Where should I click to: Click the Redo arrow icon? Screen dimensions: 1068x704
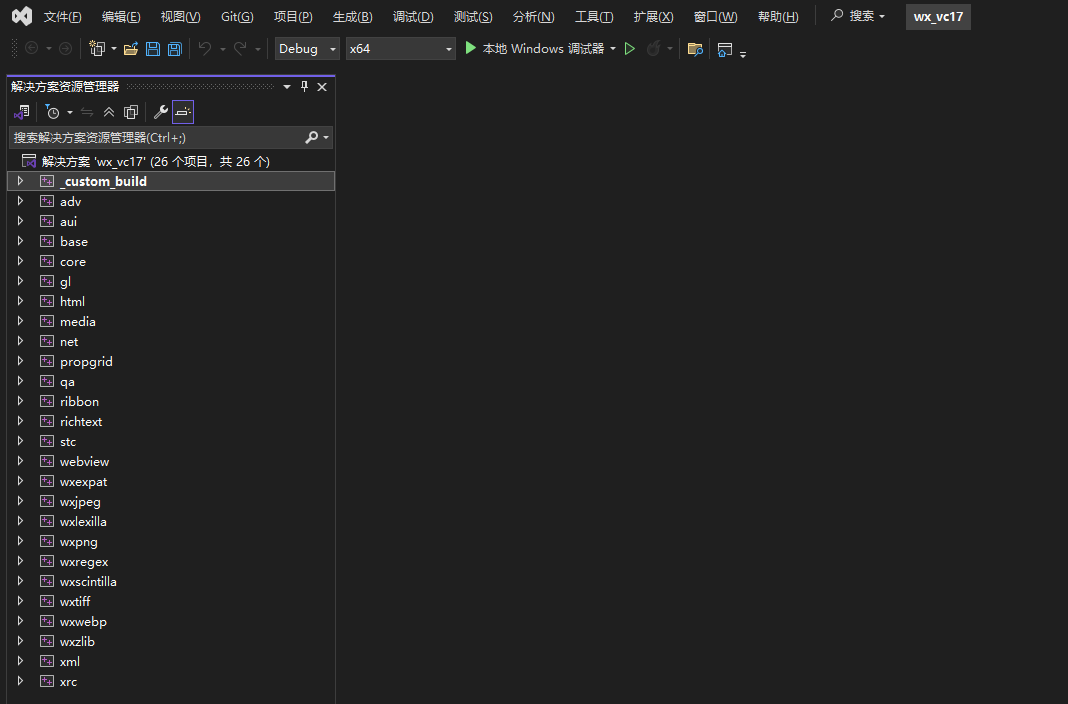[x=240, y=49]
